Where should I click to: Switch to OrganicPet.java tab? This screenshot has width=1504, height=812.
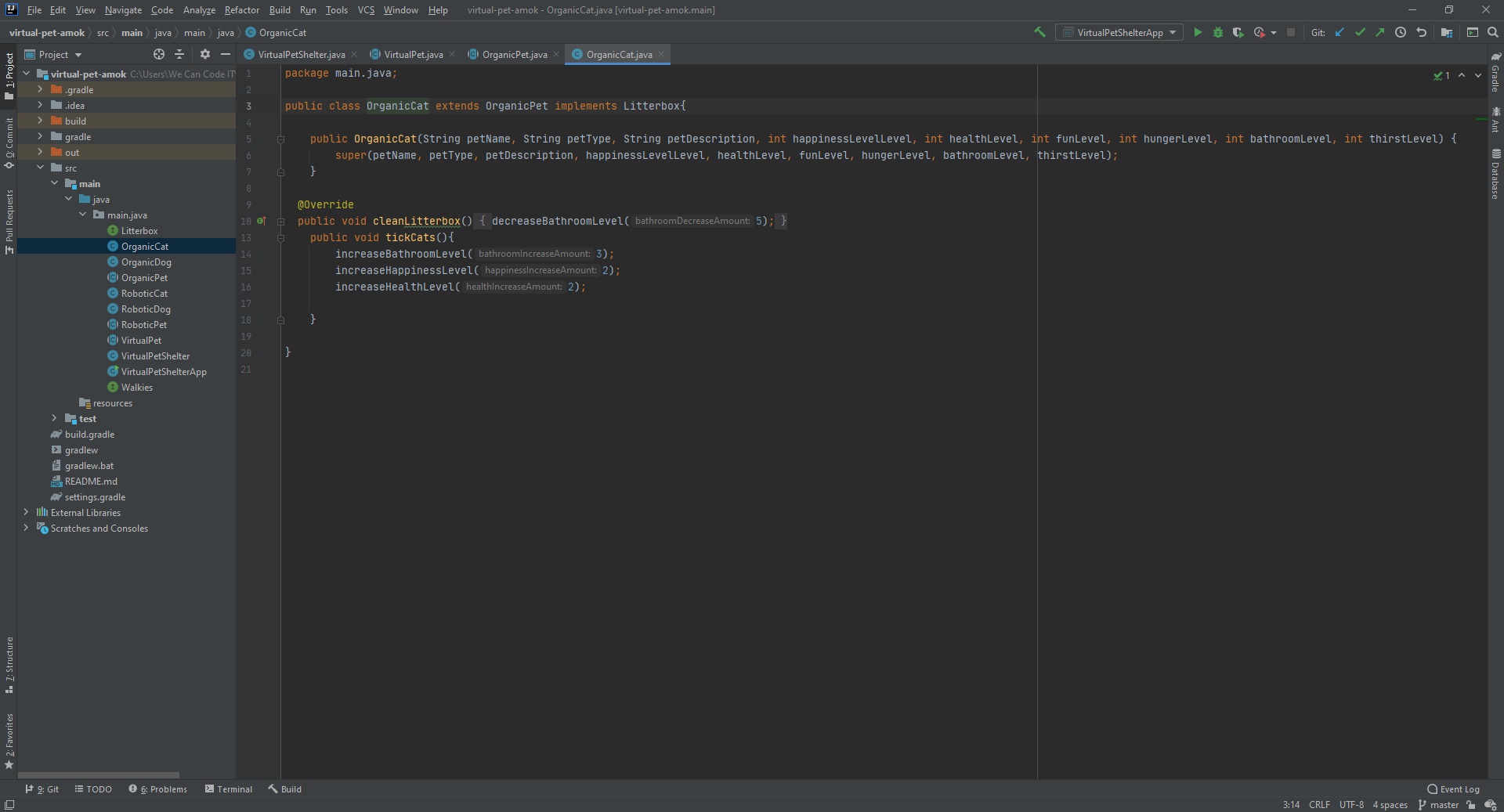pyautogui.click(x=514, y=54)
